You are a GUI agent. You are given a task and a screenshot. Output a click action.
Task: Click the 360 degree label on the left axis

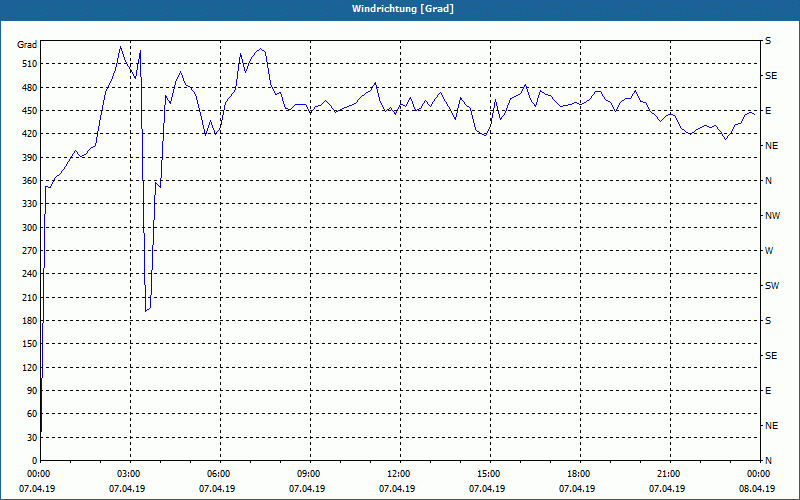30,181
